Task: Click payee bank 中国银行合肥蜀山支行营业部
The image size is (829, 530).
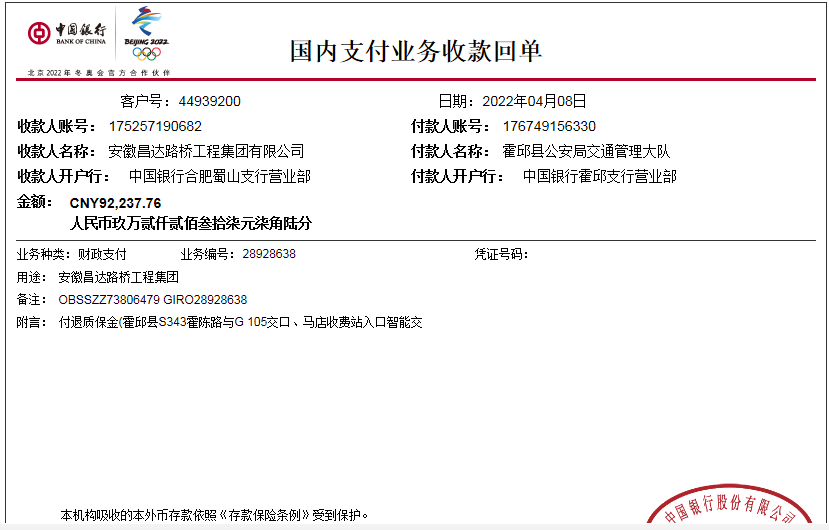Action: pos(220,176)
